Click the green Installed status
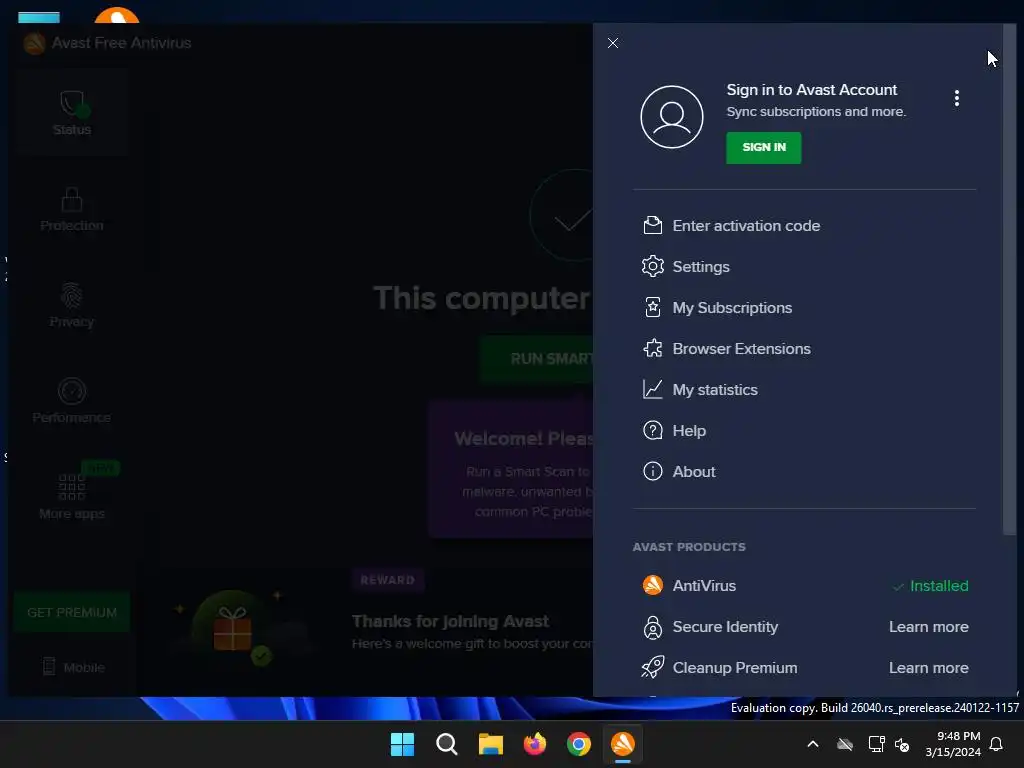1024x768 pixels. coord(931,586)
